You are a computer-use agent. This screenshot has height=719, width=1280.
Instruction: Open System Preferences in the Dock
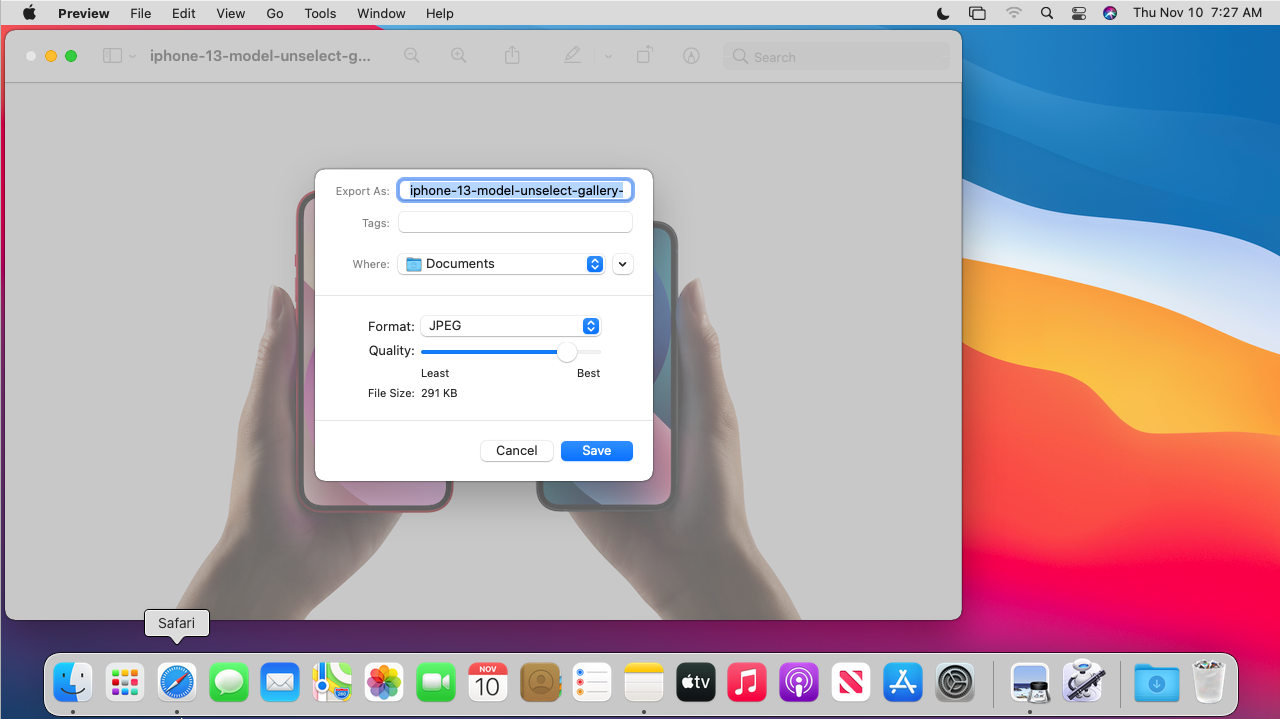pyautogui.click(x=955, y=682)
